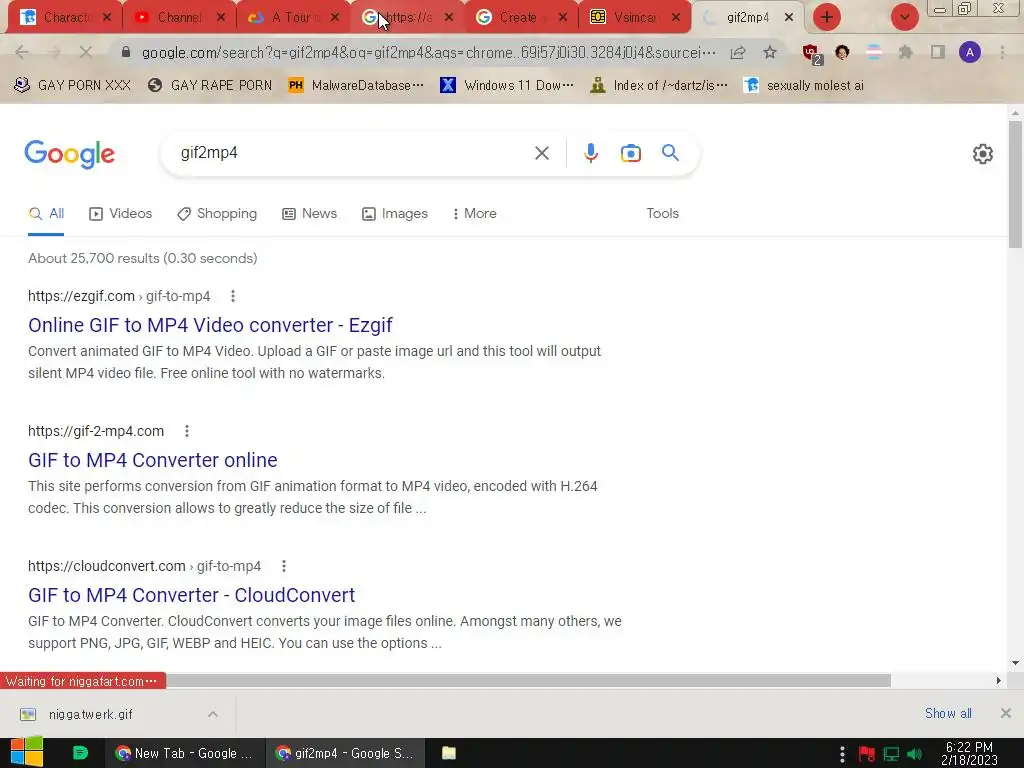Open the green chat app on taskbar
1024x768 pixels.
pyautogui.click(x=80, y=753)
